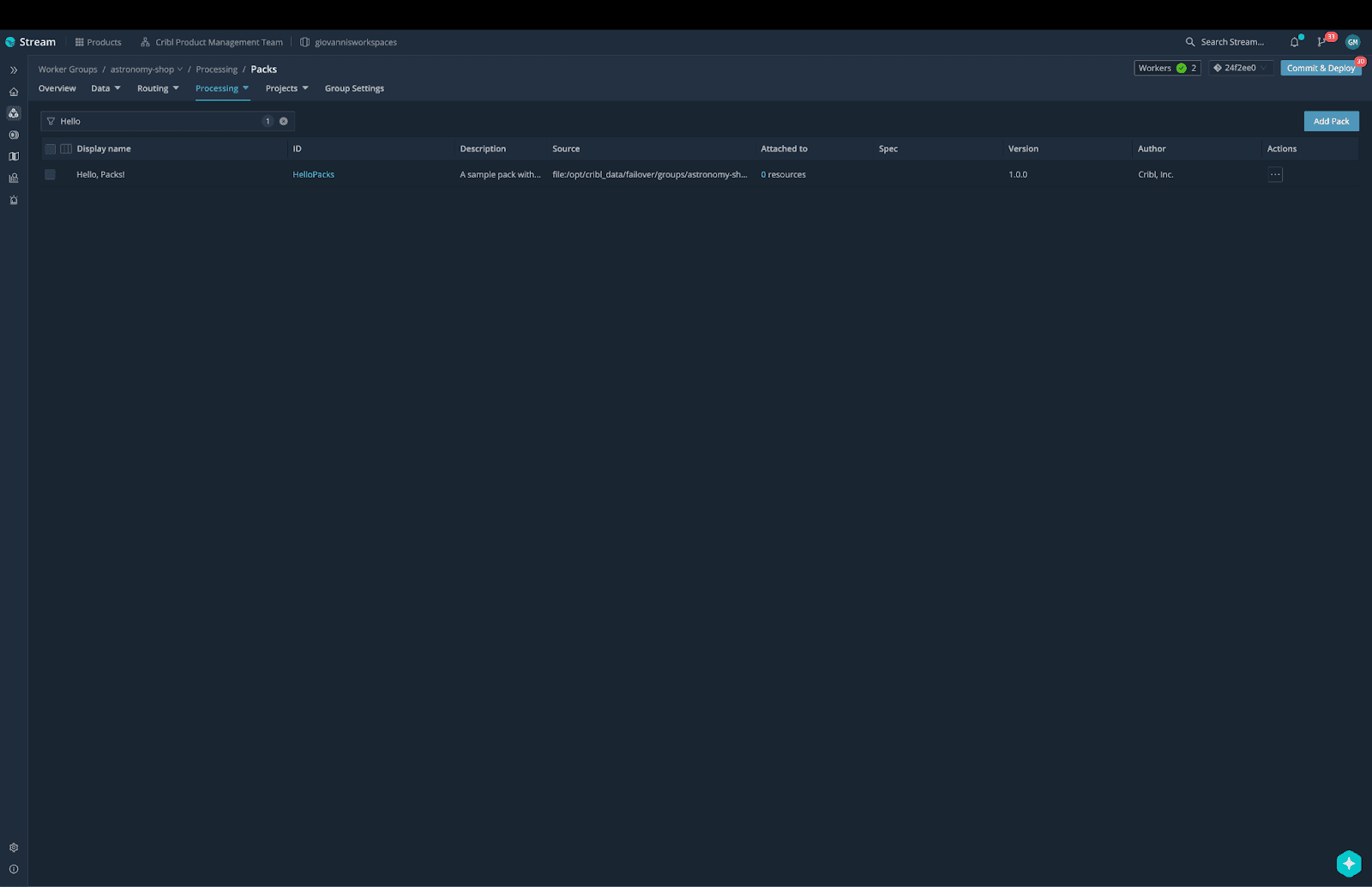Open the column chooser toggle icon

coord(66,149)
